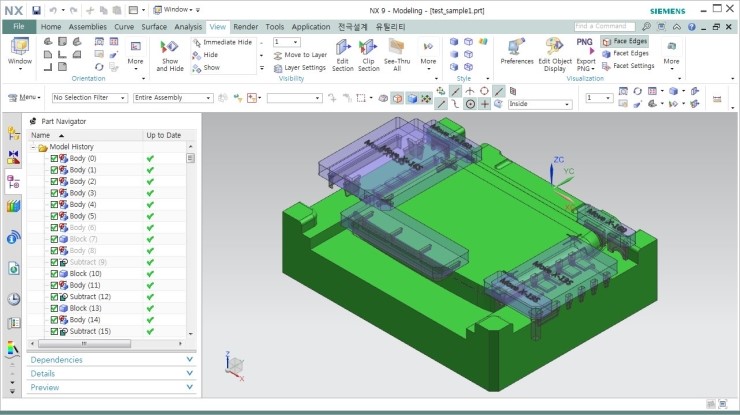The width and height of the screenshot is (740, 415).
Task: Open the Assembly Navigator sidebar icon
Action: click(13, 134)
